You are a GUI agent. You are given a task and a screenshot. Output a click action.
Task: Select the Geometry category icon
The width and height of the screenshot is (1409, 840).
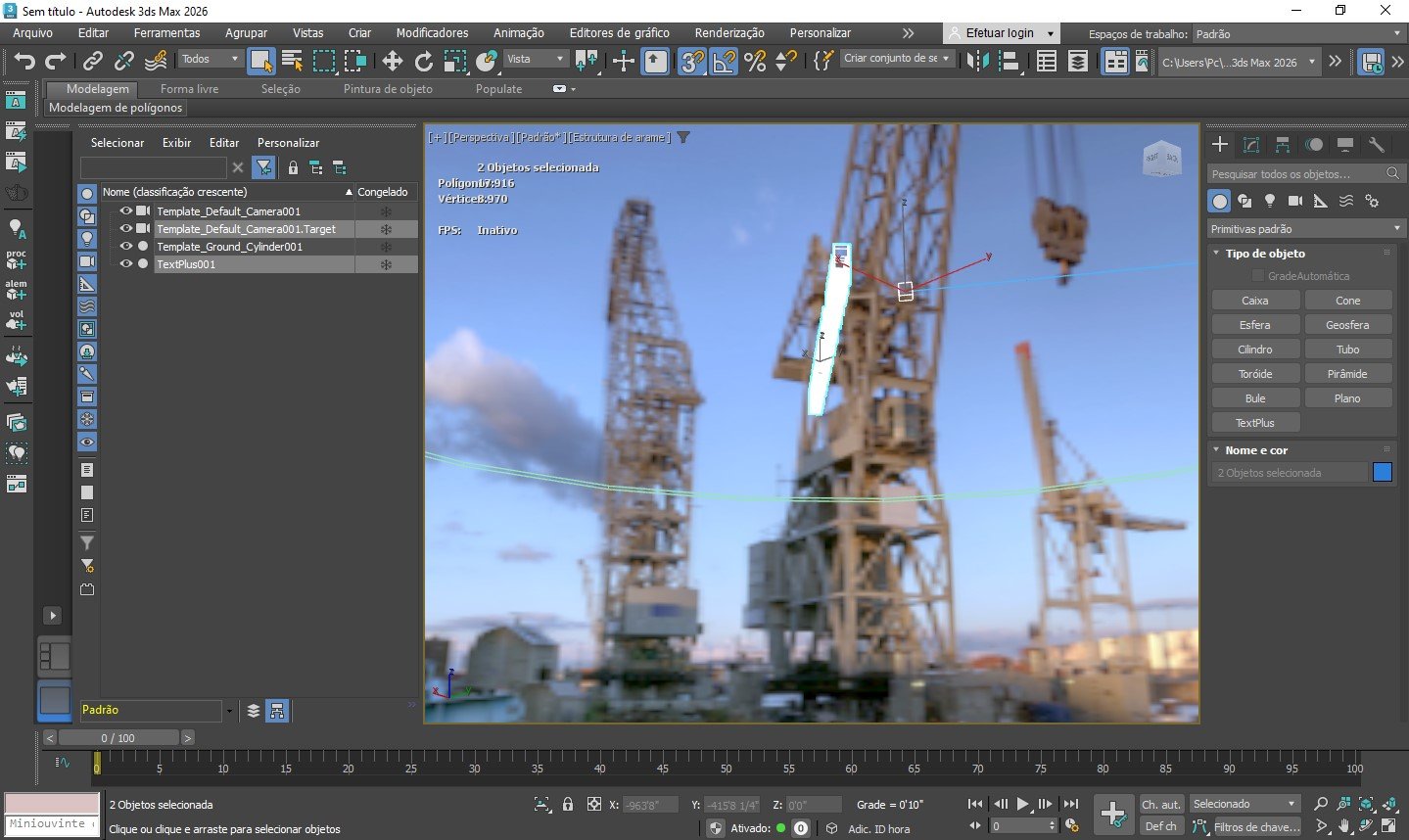tap(1219, 201)
